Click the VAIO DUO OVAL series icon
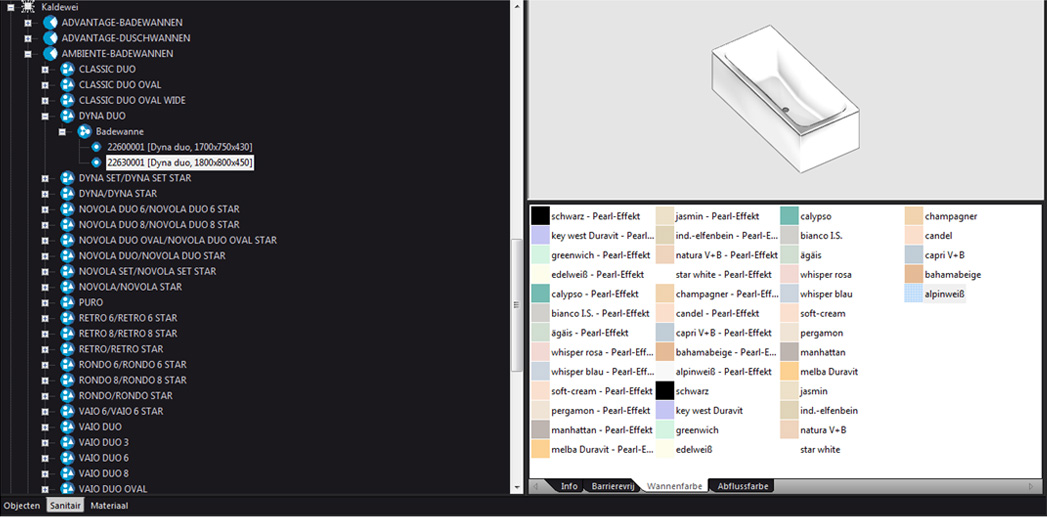The height and width of the screenshot is (517, 1047). click(67, 489)
